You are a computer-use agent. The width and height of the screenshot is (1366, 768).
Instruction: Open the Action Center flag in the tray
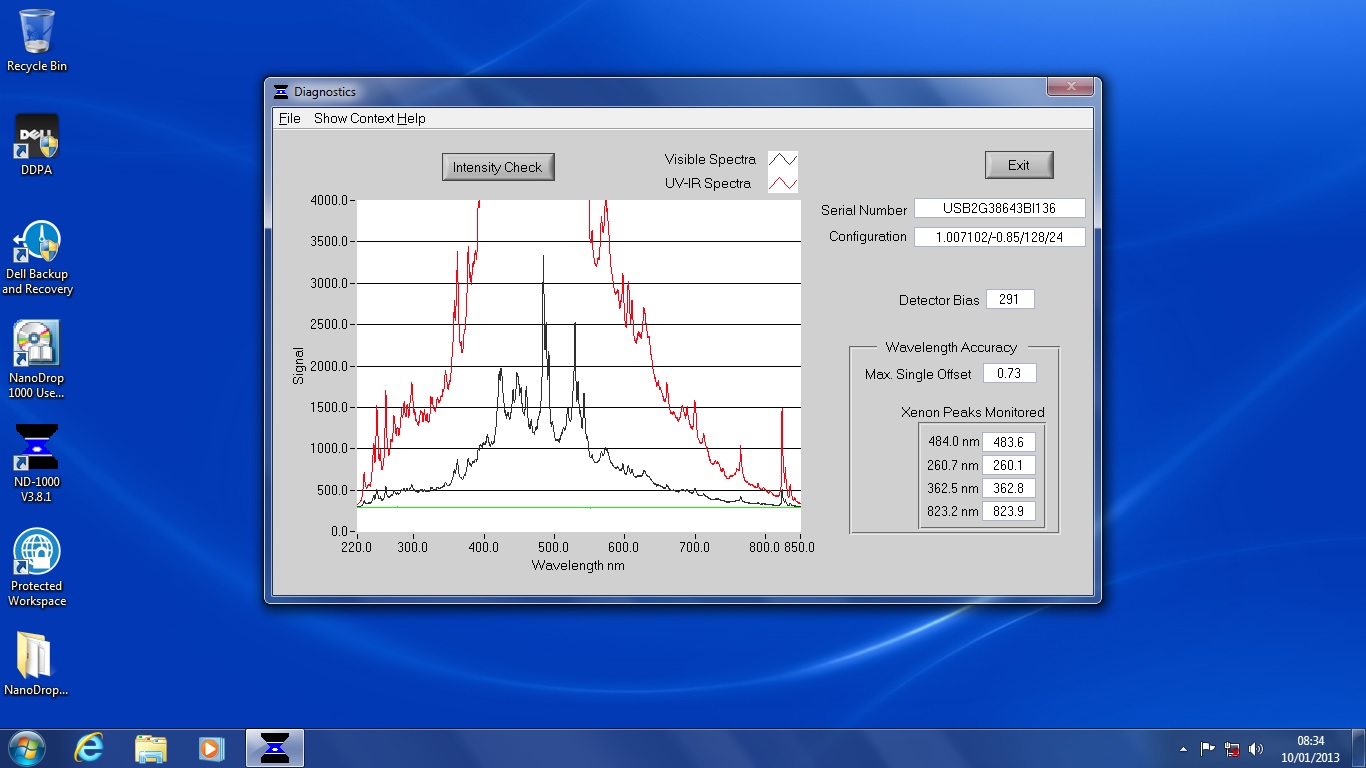point(1208,748)
